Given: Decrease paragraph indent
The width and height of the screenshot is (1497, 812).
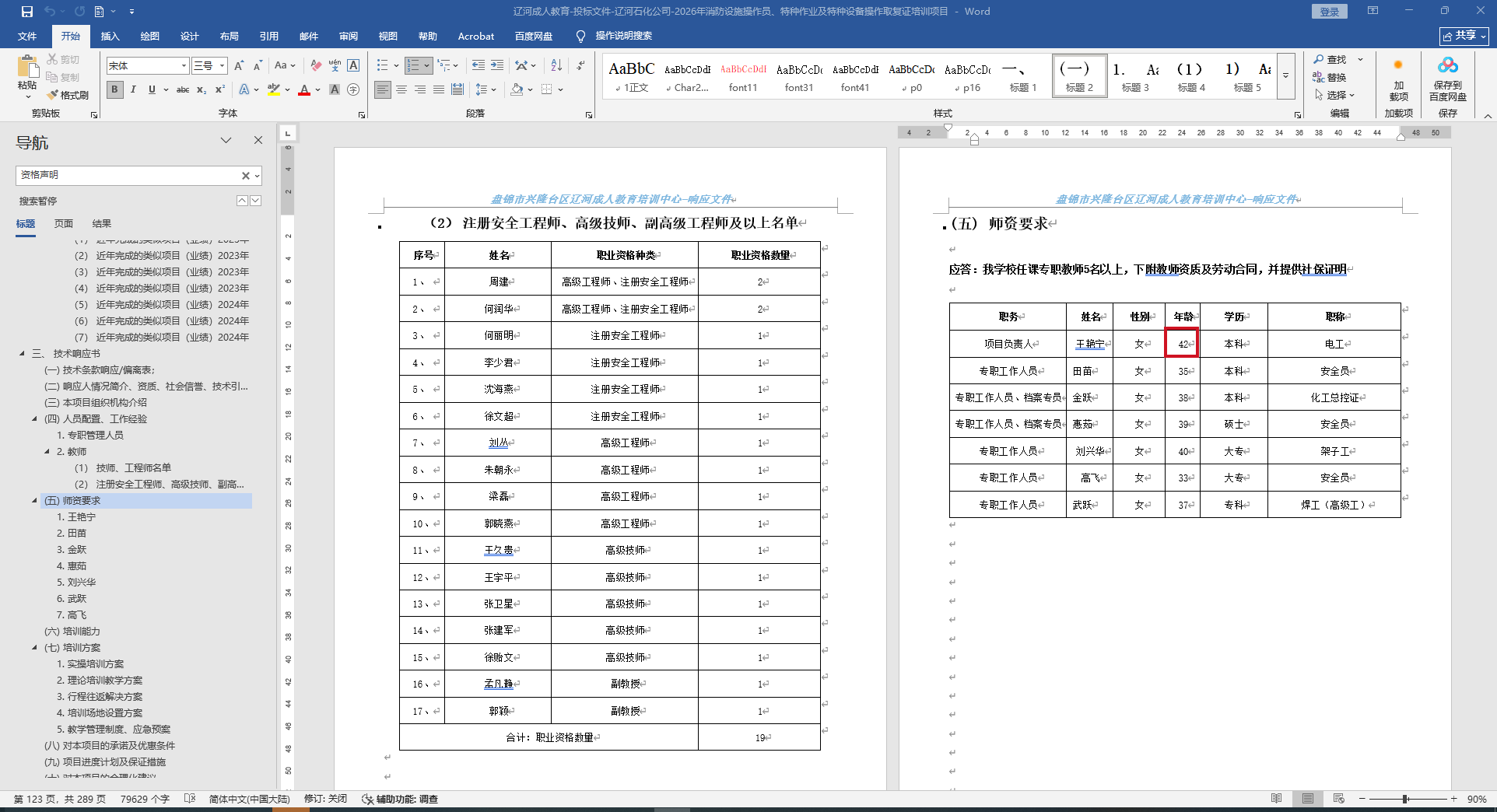Looking at the screenshot, I should [x=479, y=65].
